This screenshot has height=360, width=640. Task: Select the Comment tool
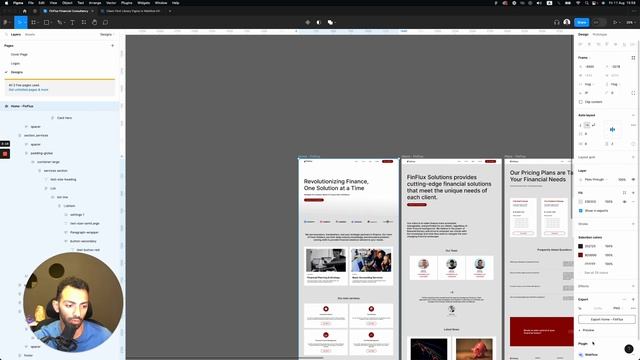click(105, 22)
